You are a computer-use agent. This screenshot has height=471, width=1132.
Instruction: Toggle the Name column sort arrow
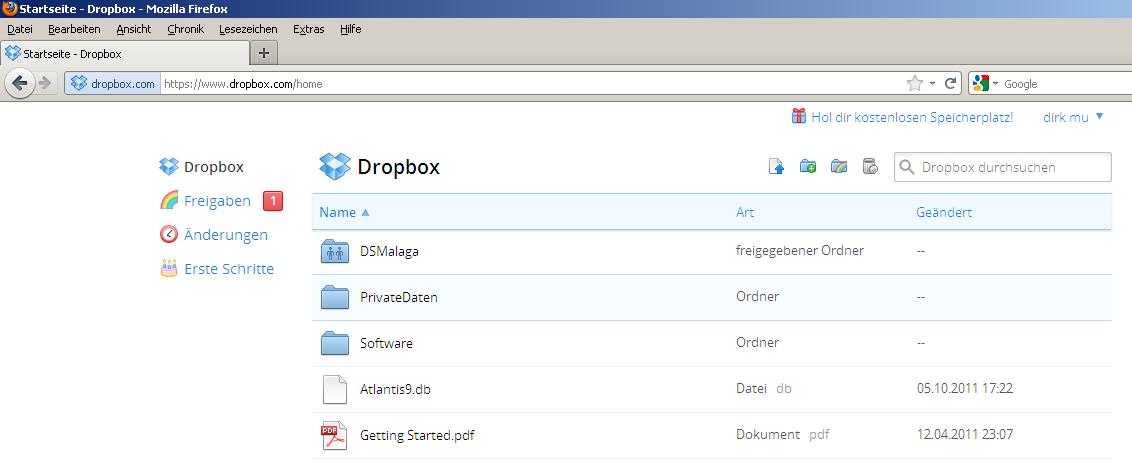click(365, 212)
